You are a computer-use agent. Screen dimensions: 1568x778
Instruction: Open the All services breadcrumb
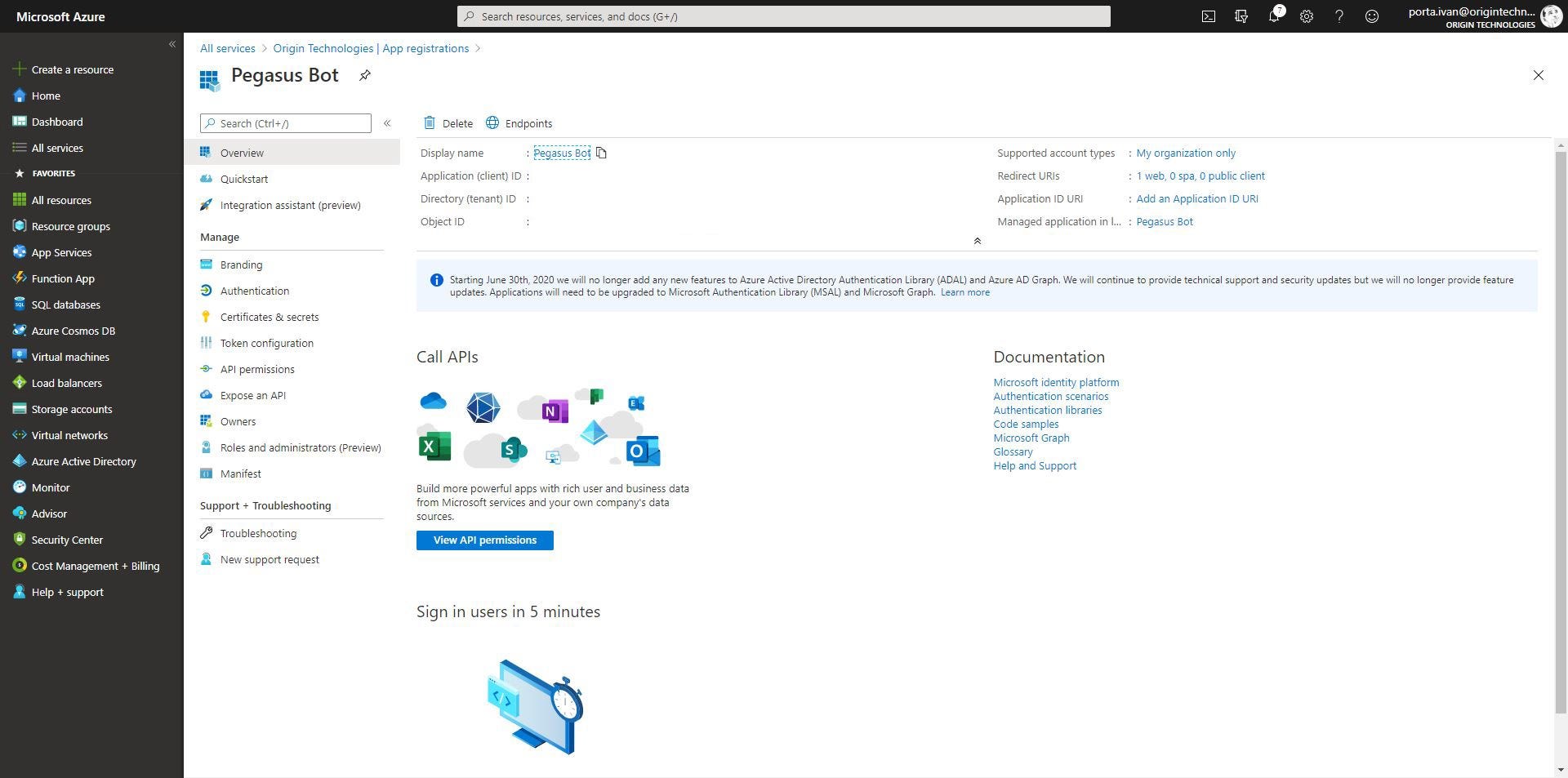coord(228,48)
